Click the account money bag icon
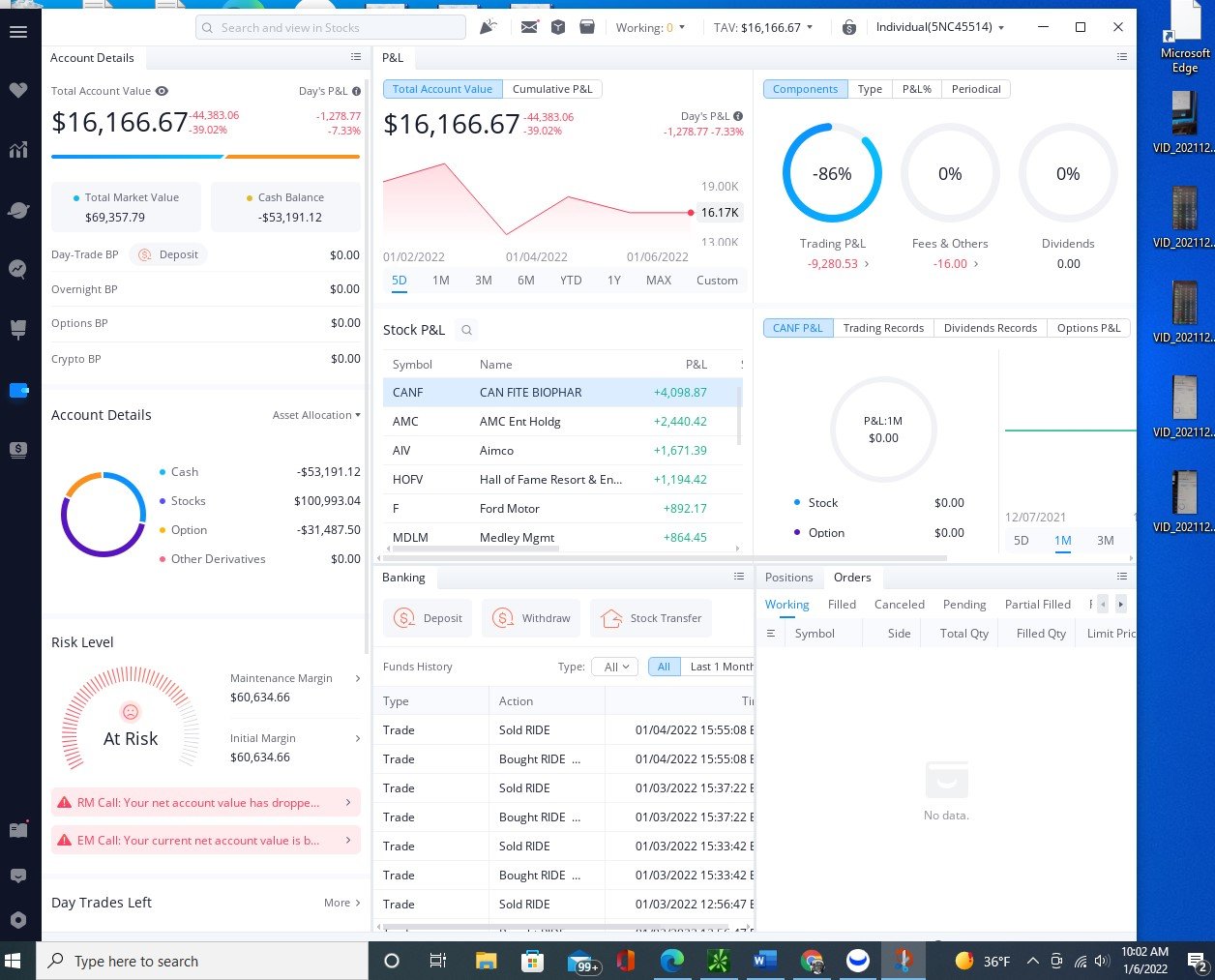Image resolution: width=1215 pixels, height=980 pixels. (x=848, y=27)
